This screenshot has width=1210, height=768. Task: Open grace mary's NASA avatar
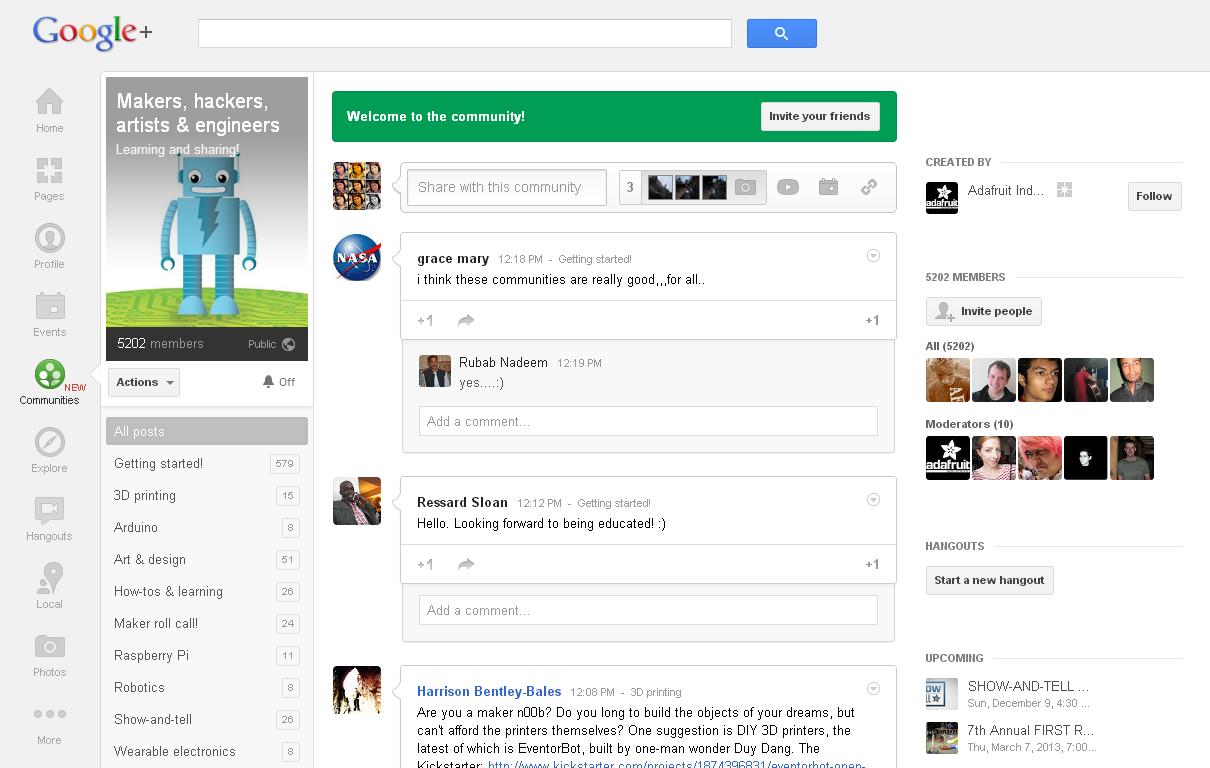point(357,258)
